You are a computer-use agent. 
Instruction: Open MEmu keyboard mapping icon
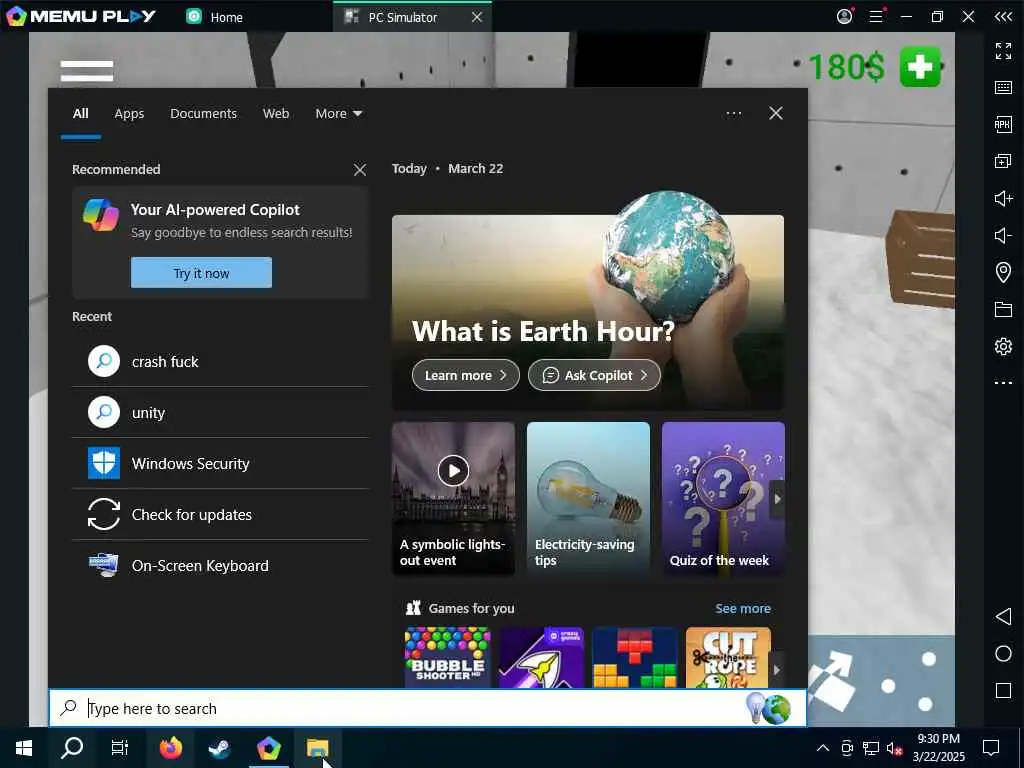pos(1003,88)
